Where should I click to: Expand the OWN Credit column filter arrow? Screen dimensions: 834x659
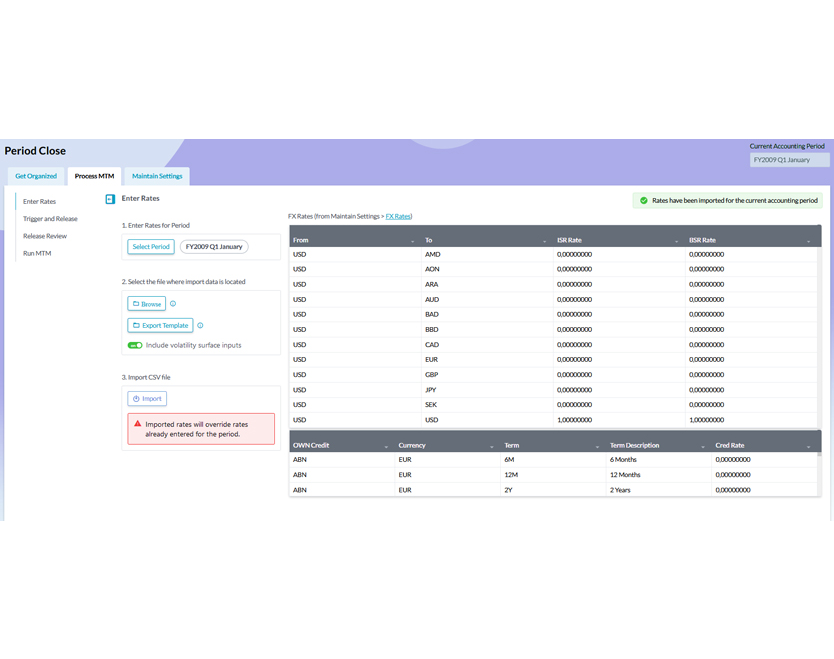tap(386, 446)
